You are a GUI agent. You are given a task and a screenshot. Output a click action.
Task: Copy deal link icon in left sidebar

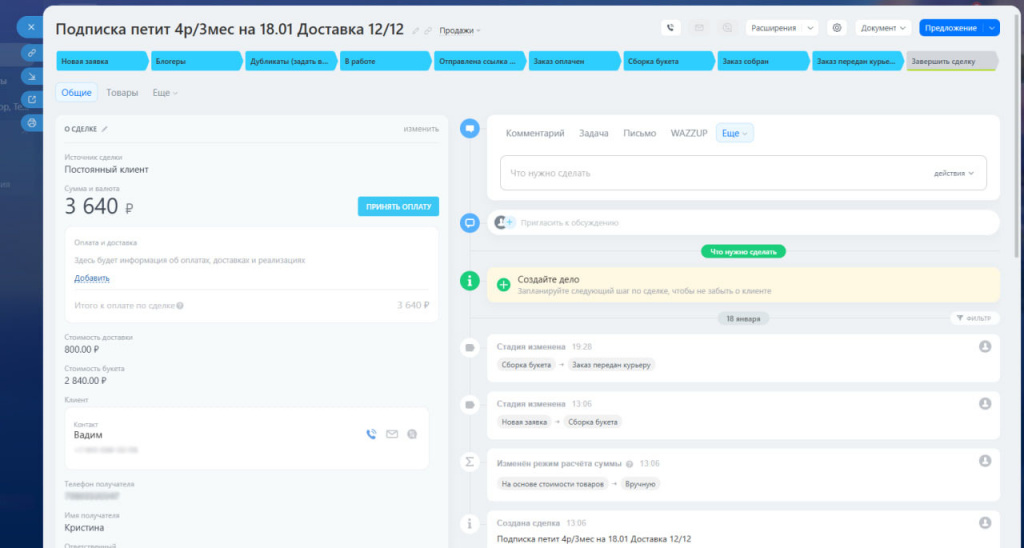click(31, 53)
